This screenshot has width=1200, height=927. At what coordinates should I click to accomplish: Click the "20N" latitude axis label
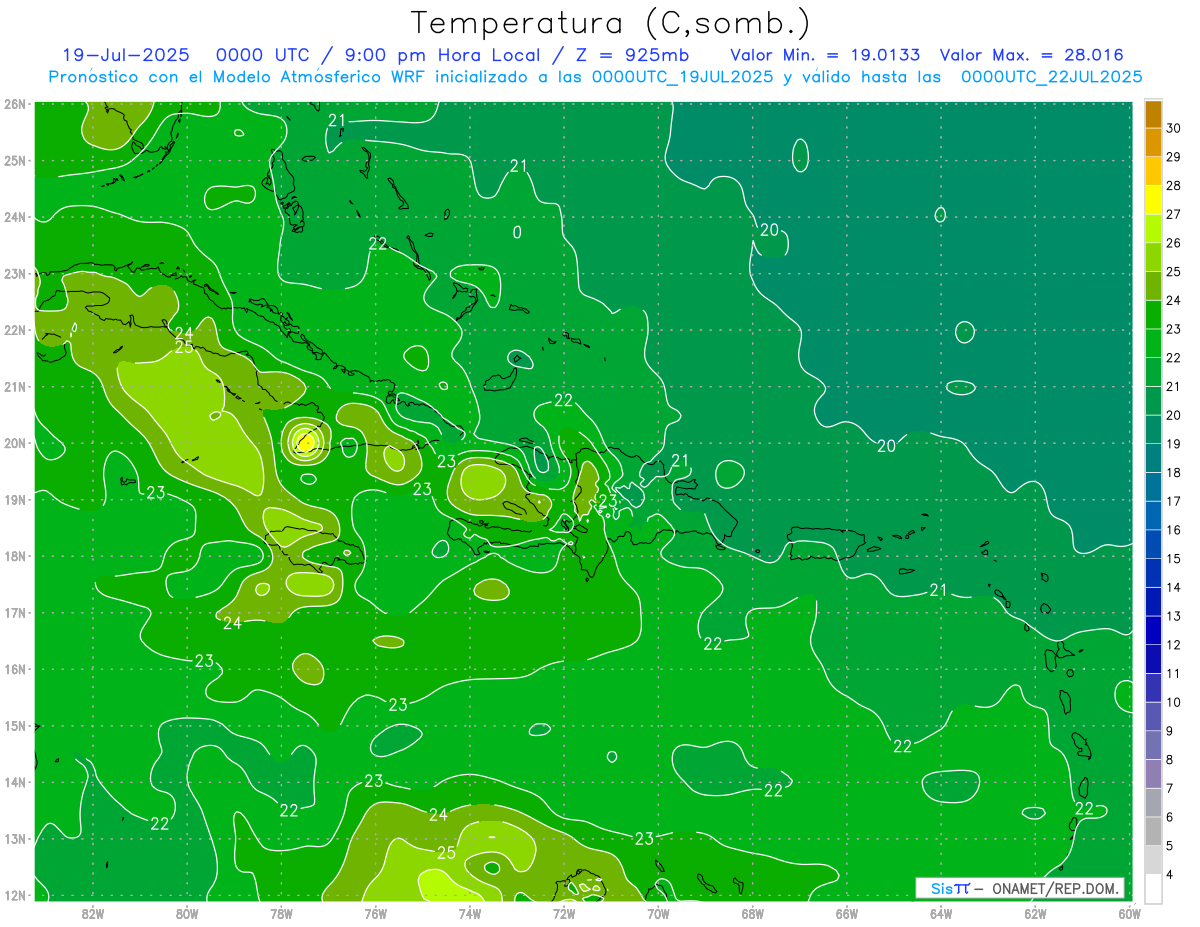pos(15,443)
